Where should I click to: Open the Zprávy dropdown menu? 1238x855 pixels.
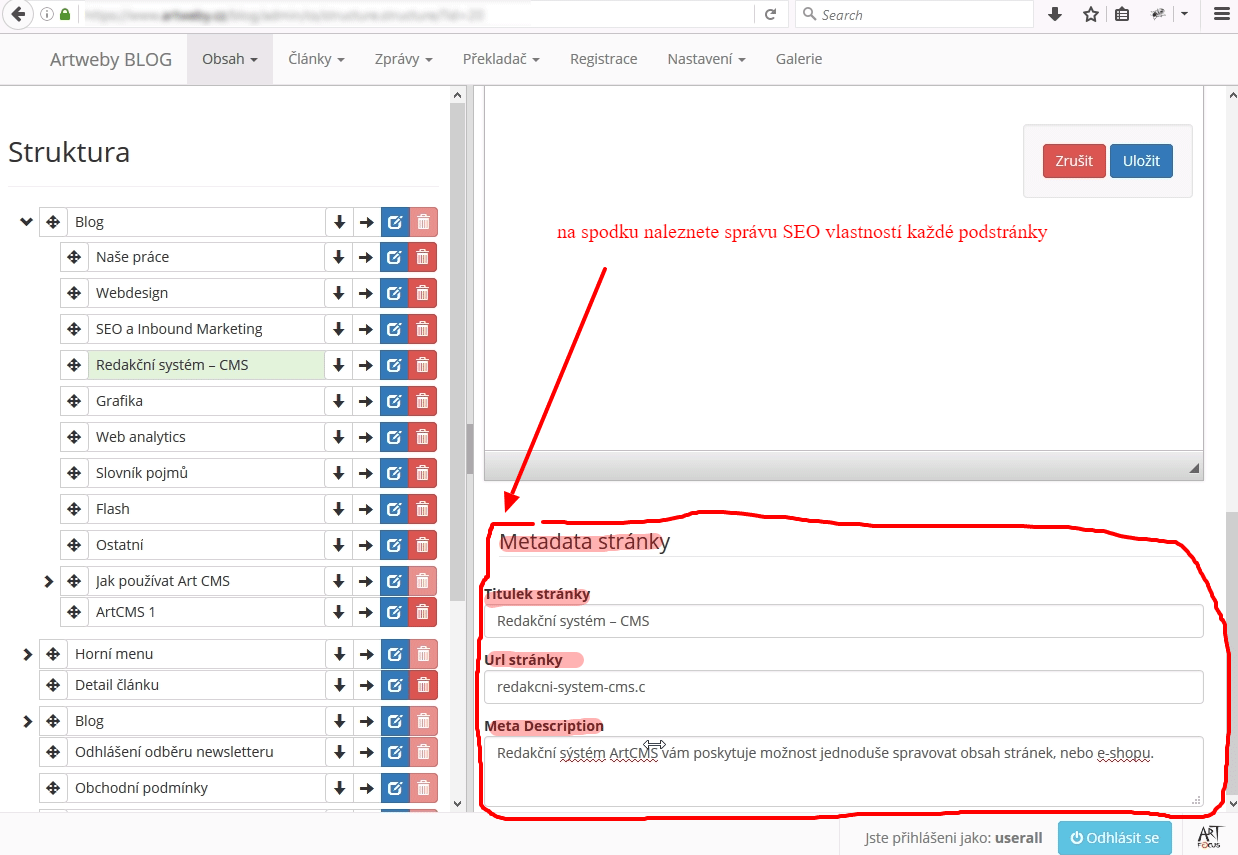pyautogui.click(x=404, y=59)
